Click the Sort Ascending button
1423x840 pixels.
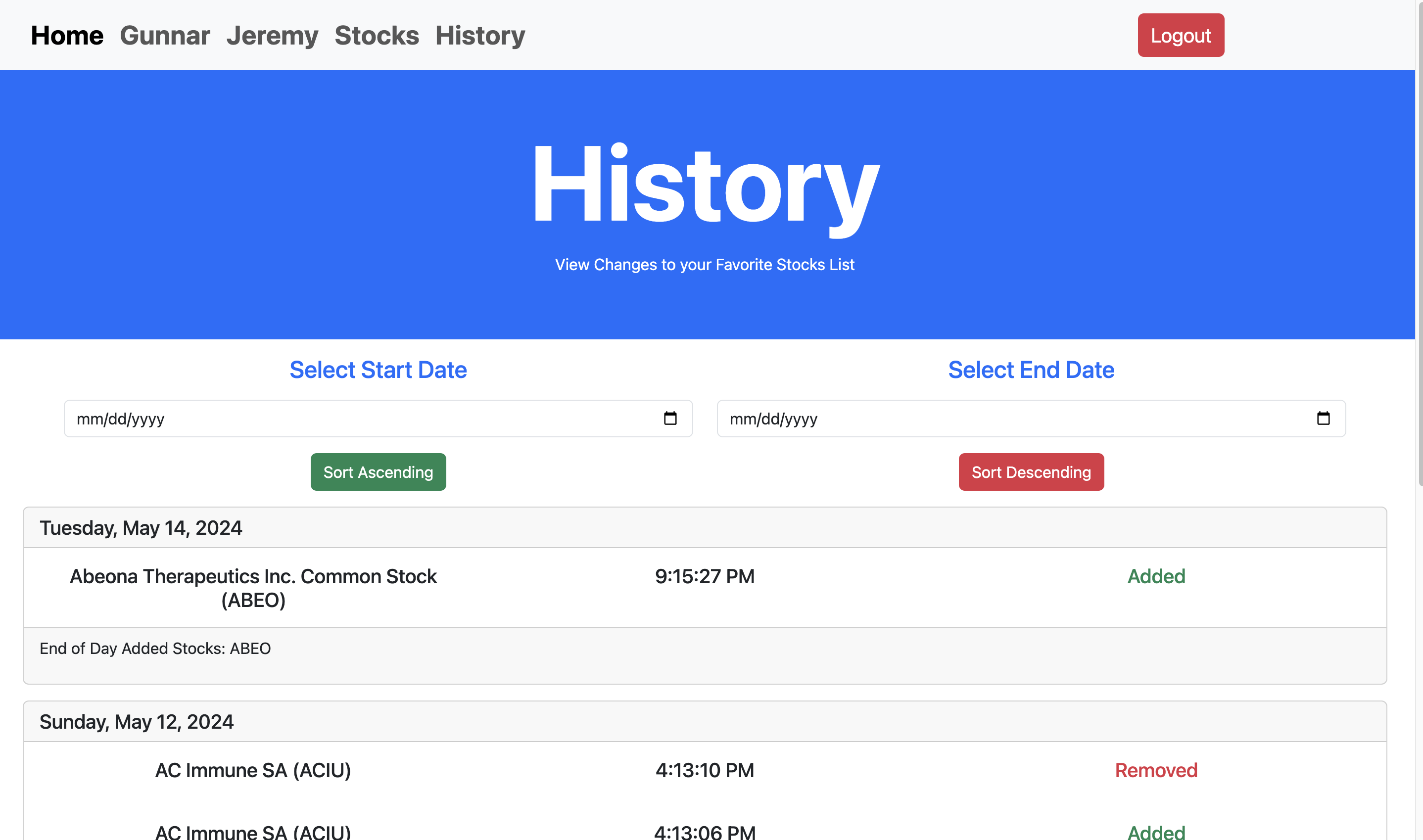[x=378, y=471]
